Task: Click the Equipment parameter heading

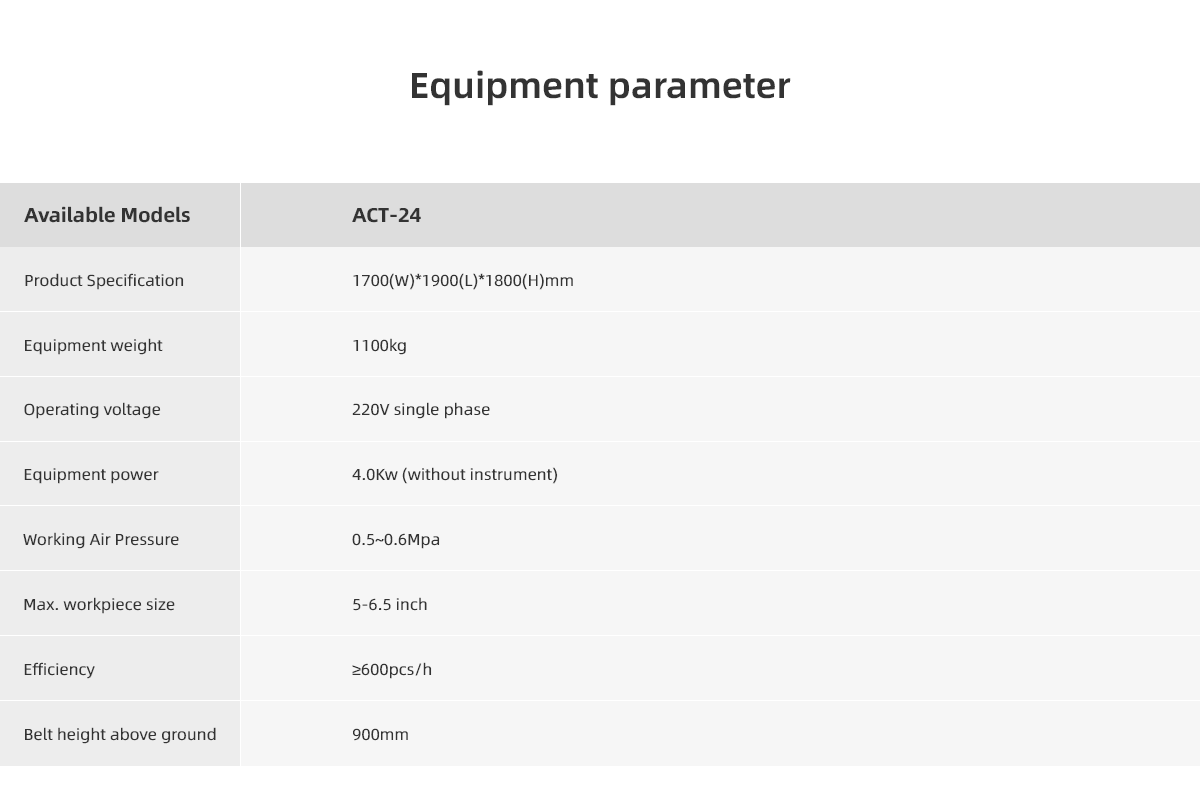Action: 600,86
